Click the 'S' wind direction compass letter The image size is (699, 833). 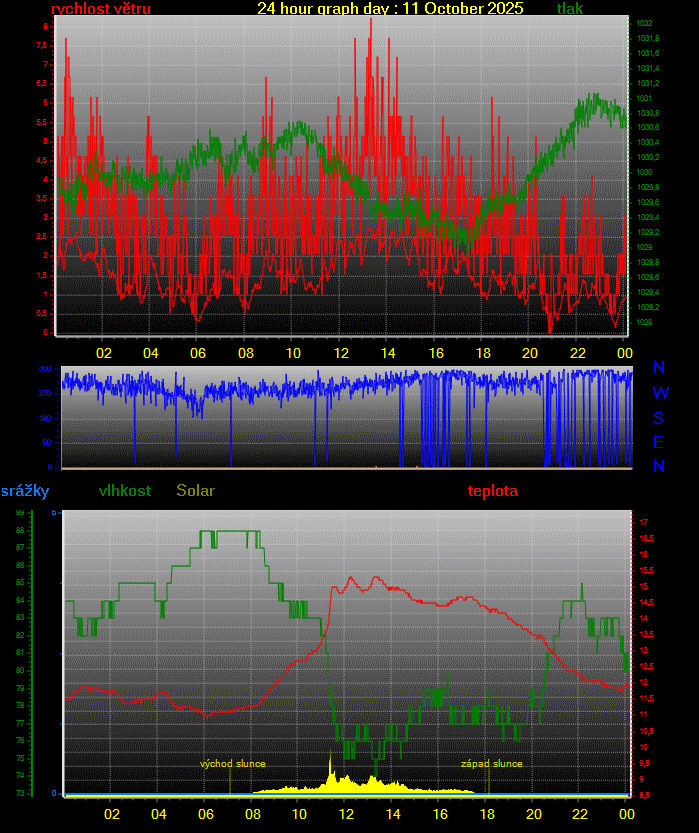659,417
